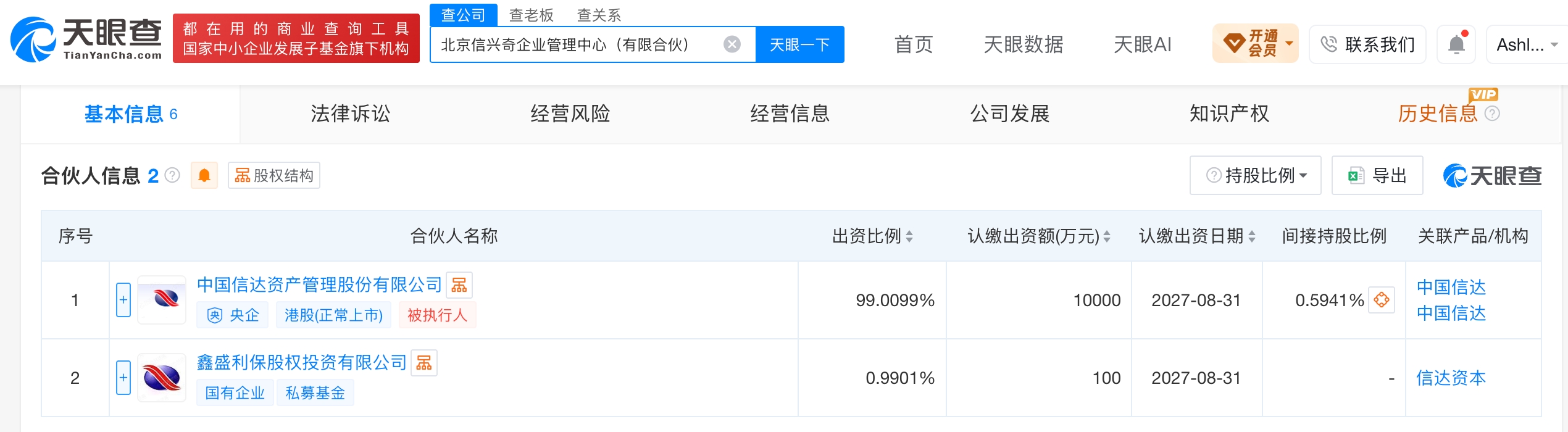Open 天眼数据 in the top navigation
This screenshot has height=432, width=1568.
tap(1024, 44)
